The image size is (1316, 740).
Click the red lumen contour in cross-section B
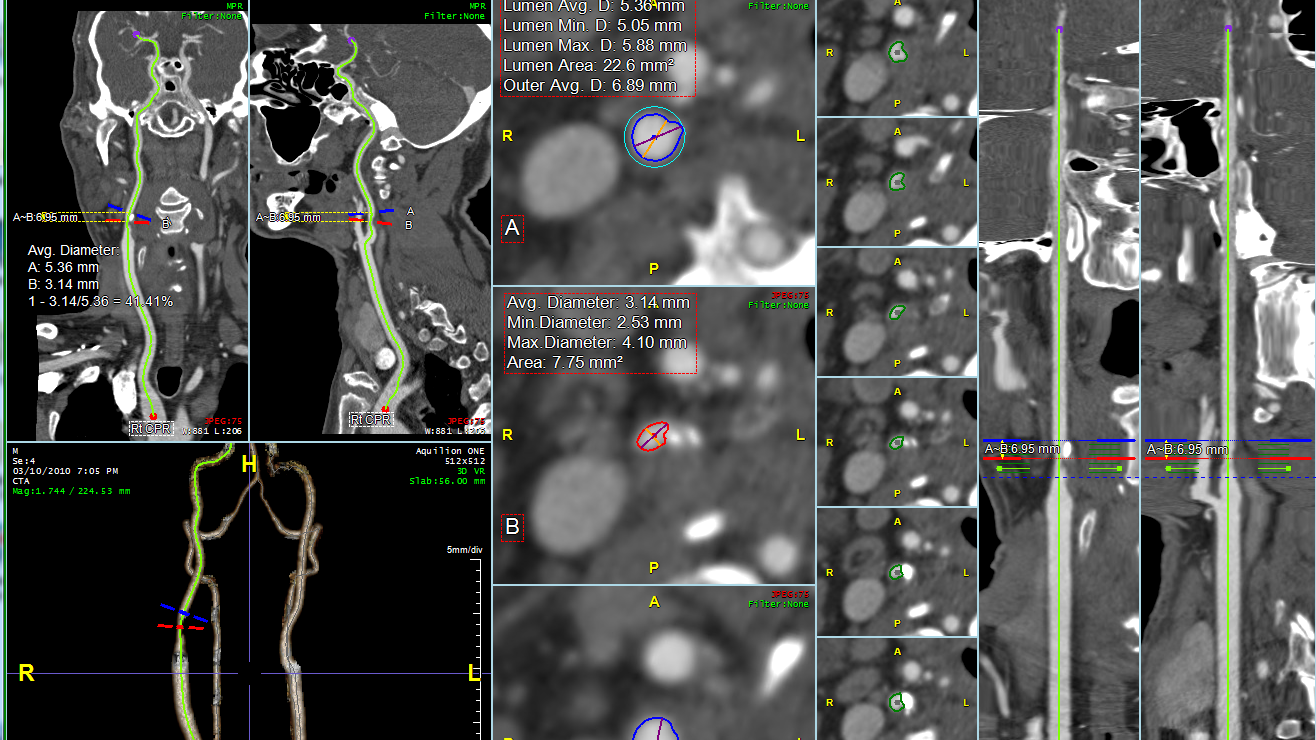653,436
